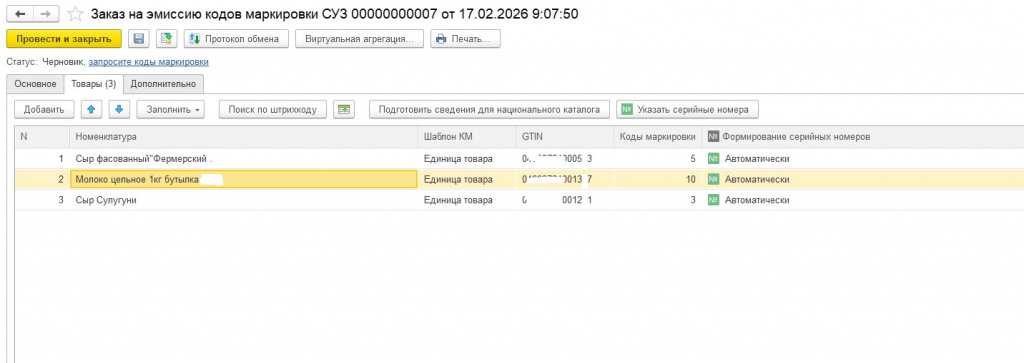1024x363 pixels.
Task: Click the Печать button
Action: click(465, 39)
